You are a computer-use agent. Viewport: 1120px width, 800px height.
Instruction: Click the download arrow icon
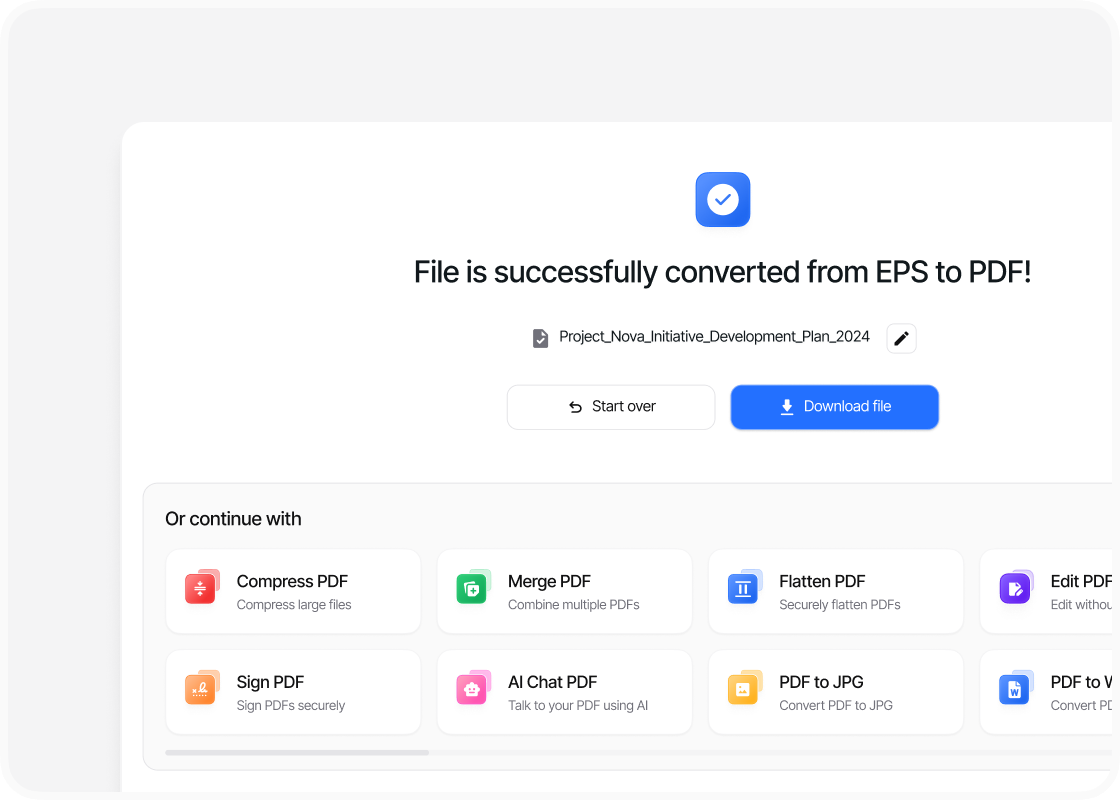click(x=786, y=406)
